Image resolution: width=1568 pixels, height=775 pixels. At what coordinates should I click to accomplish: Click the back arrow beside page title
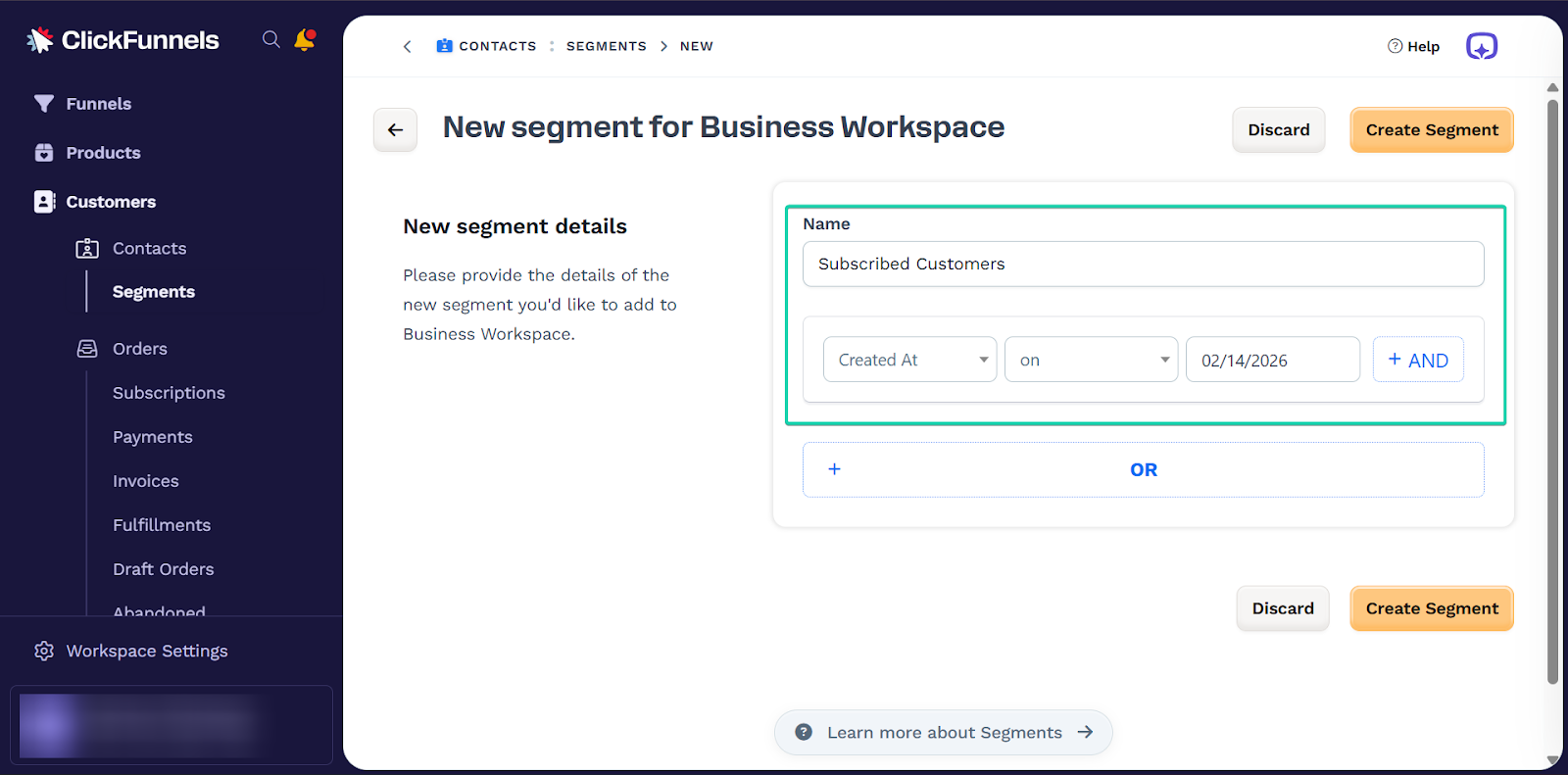[395, 129]
